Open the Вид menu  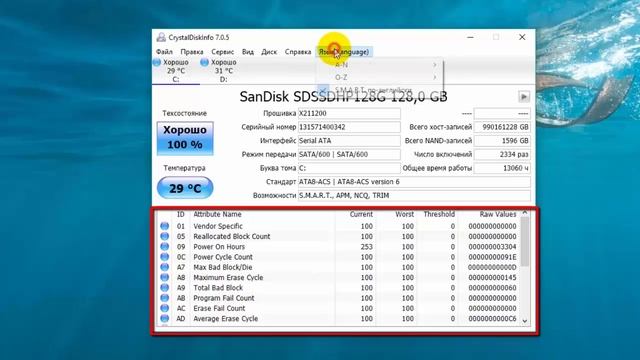pyautogui.click(x=248, y=52)
